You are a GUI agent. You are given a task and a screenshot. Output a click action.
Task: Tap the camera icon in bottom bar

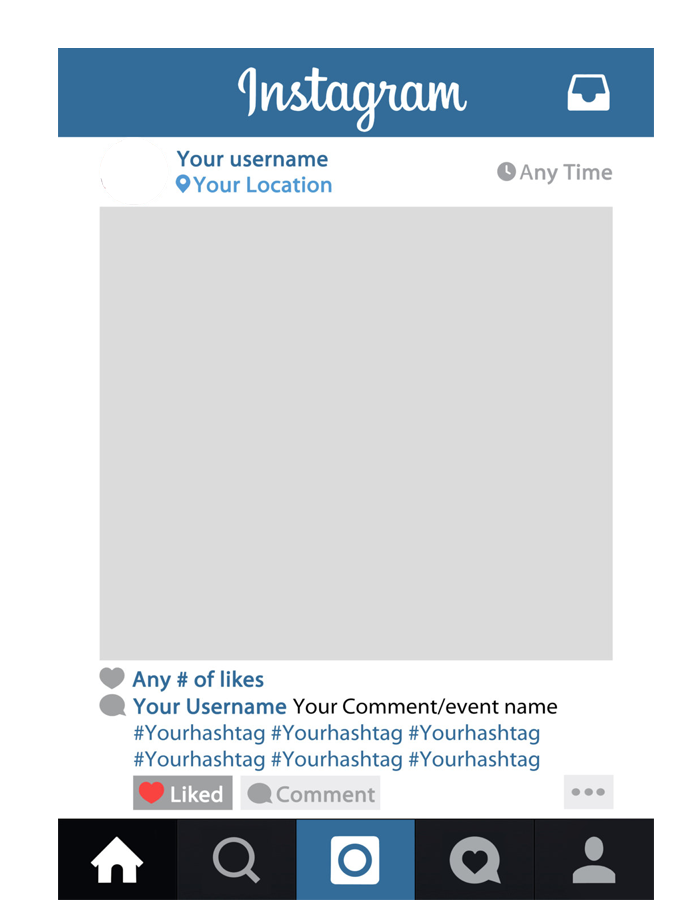pos(355,860)
